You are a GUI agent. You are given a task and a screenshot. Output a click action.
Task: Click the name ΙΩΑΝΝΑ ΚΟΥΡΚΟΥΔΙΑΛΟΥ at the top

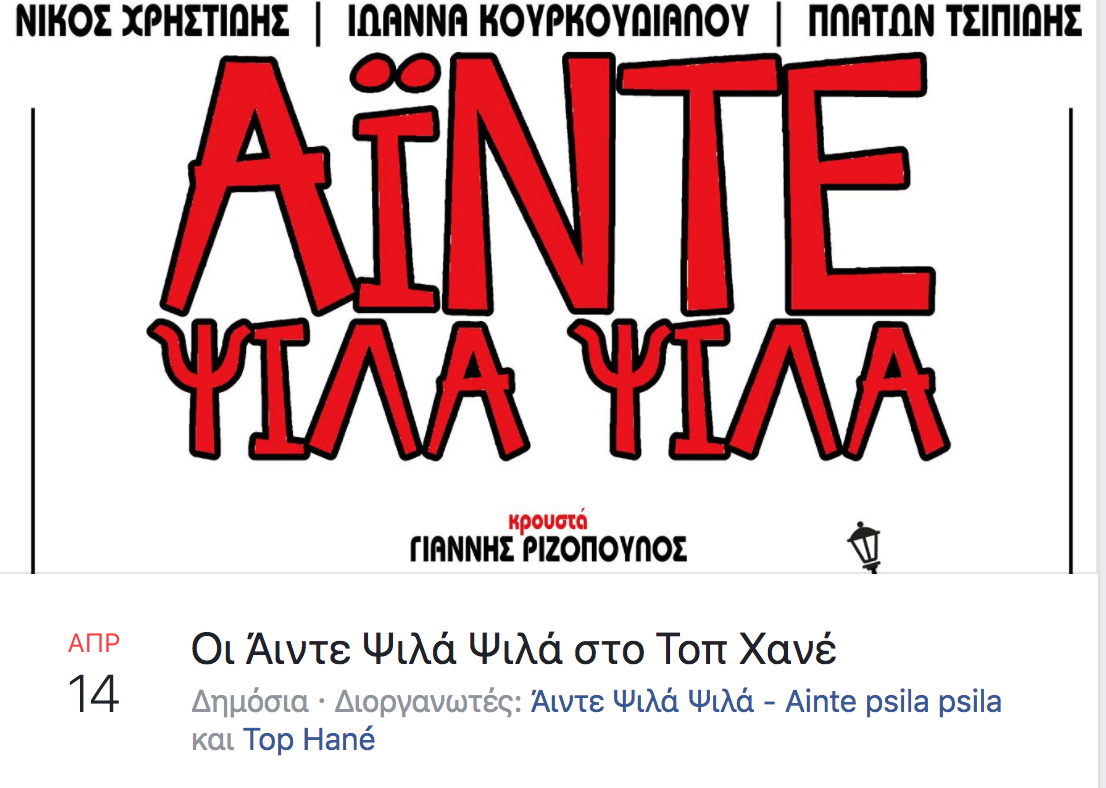coord(548,21)
